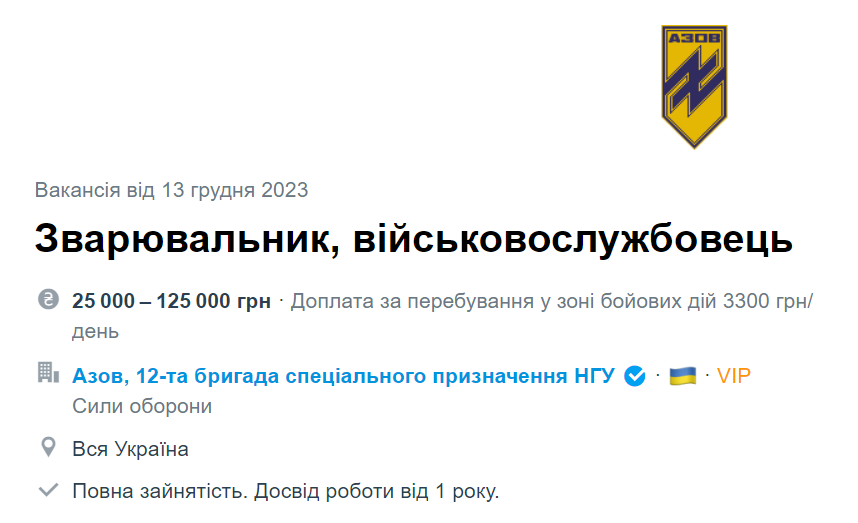Screen dimensions: 858x523
Task: Click the Сили оборони category text
Action: [x=142, y=406]
